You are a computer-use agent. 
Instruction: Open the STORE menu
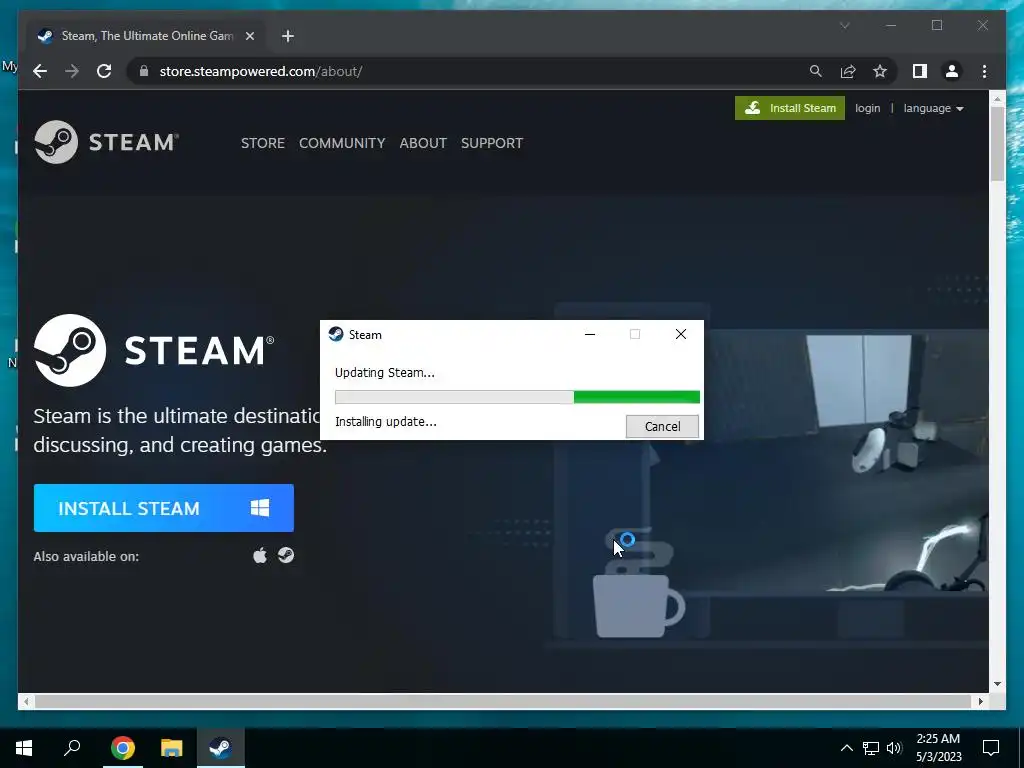coord(263,143)
